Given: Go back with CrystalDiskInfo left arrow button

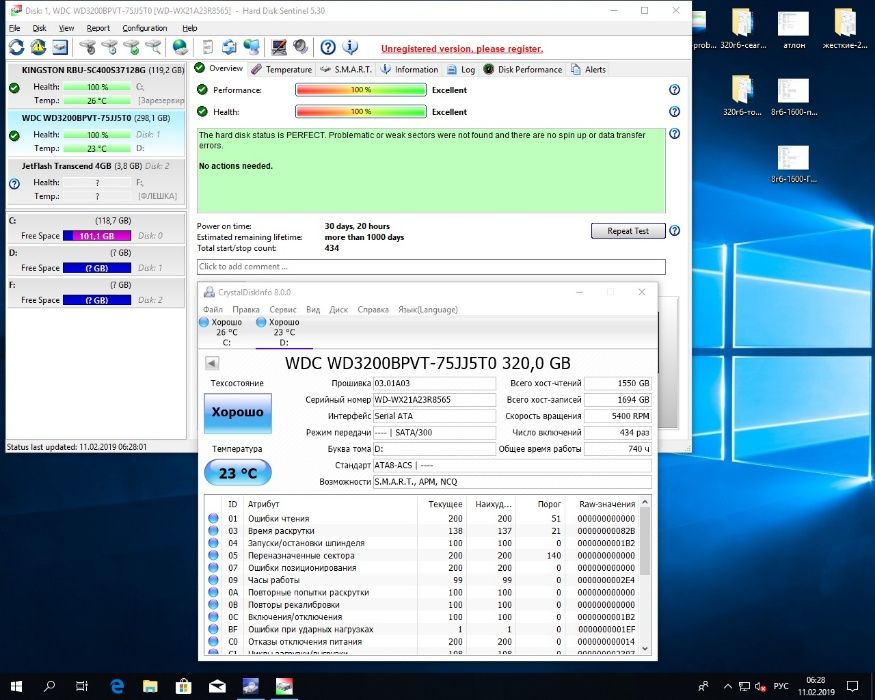Looking at the screenshot, I should 212,363.
